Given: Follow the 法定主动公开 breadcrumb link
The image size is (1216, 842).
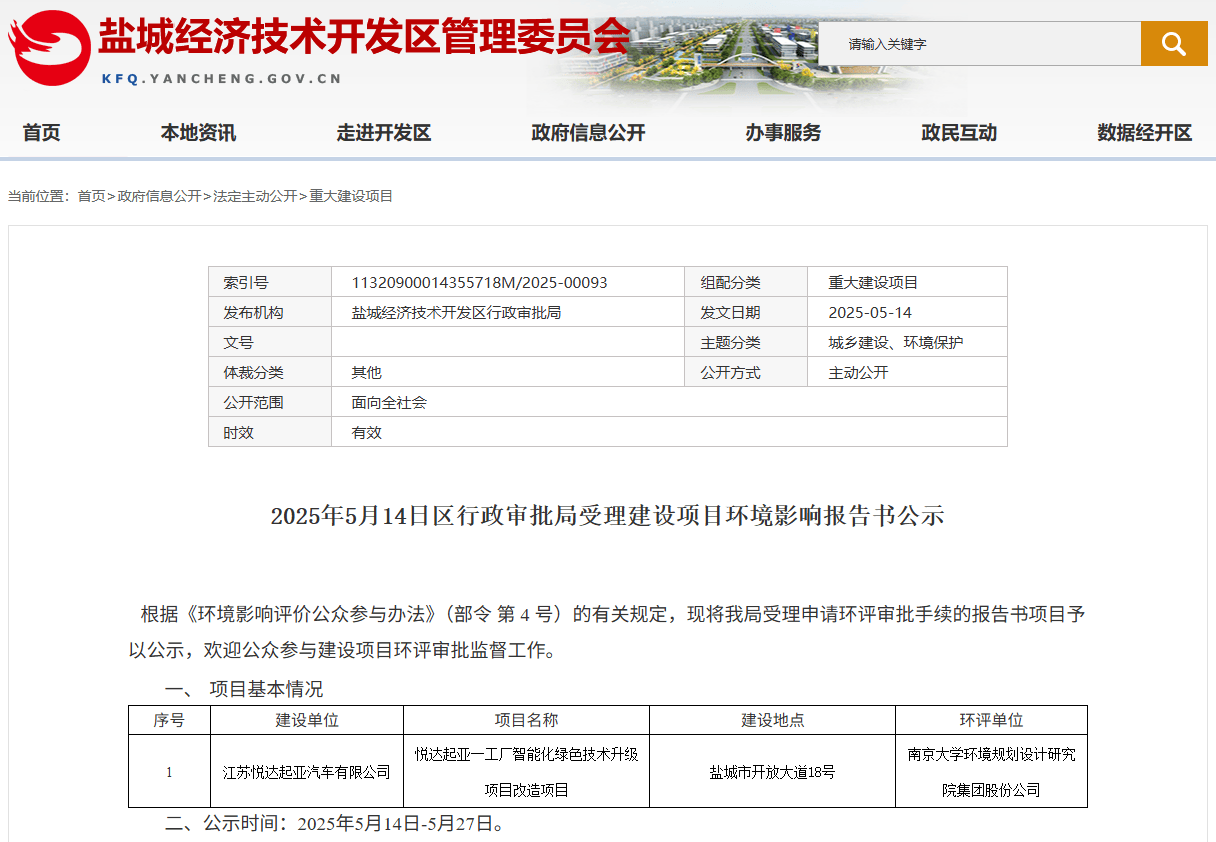Looking at the screenshot, I should tap(255, 196).
